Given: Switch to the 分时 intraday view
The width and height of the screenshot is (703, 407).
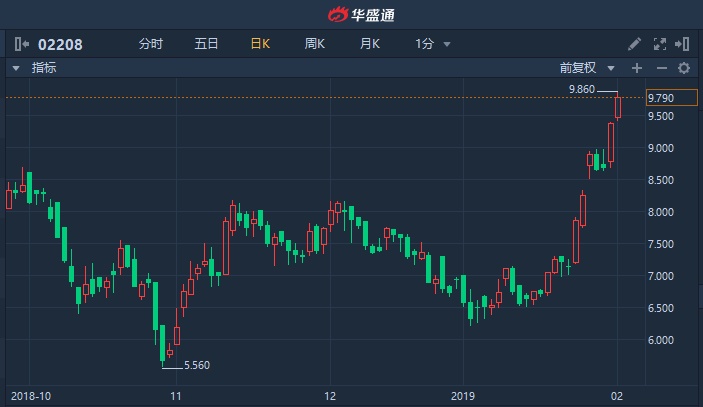Looking at the screenshot, I should 151,44.
